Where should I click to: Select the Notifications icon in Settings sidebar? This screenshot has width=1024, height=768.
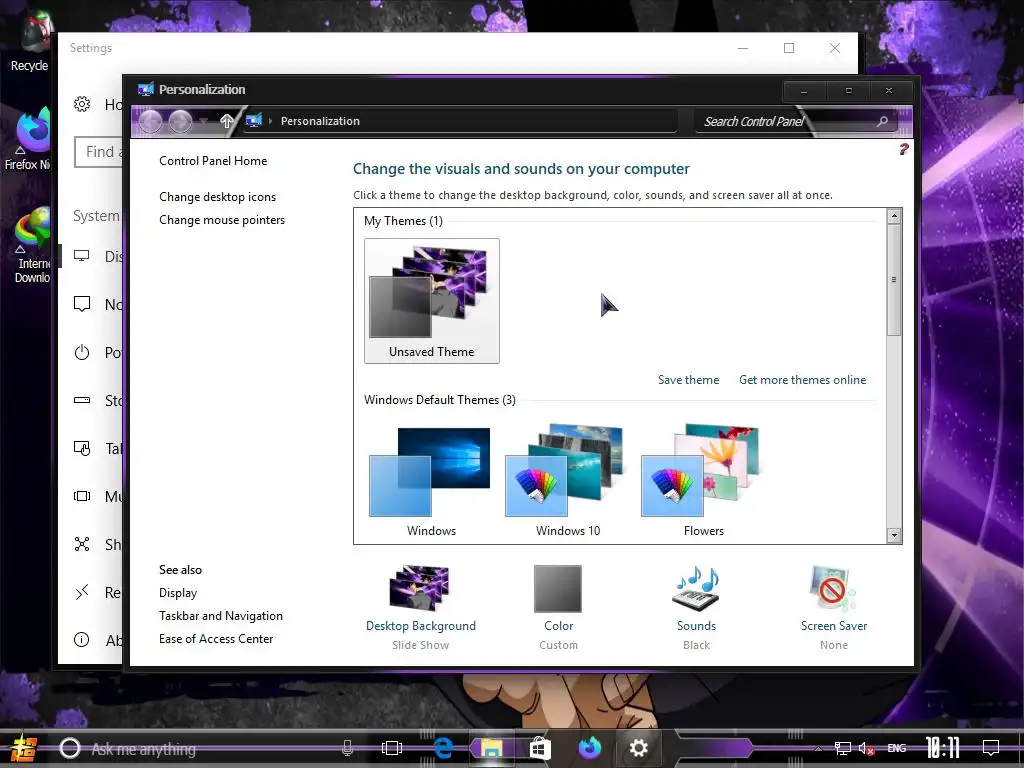[82, 304]
